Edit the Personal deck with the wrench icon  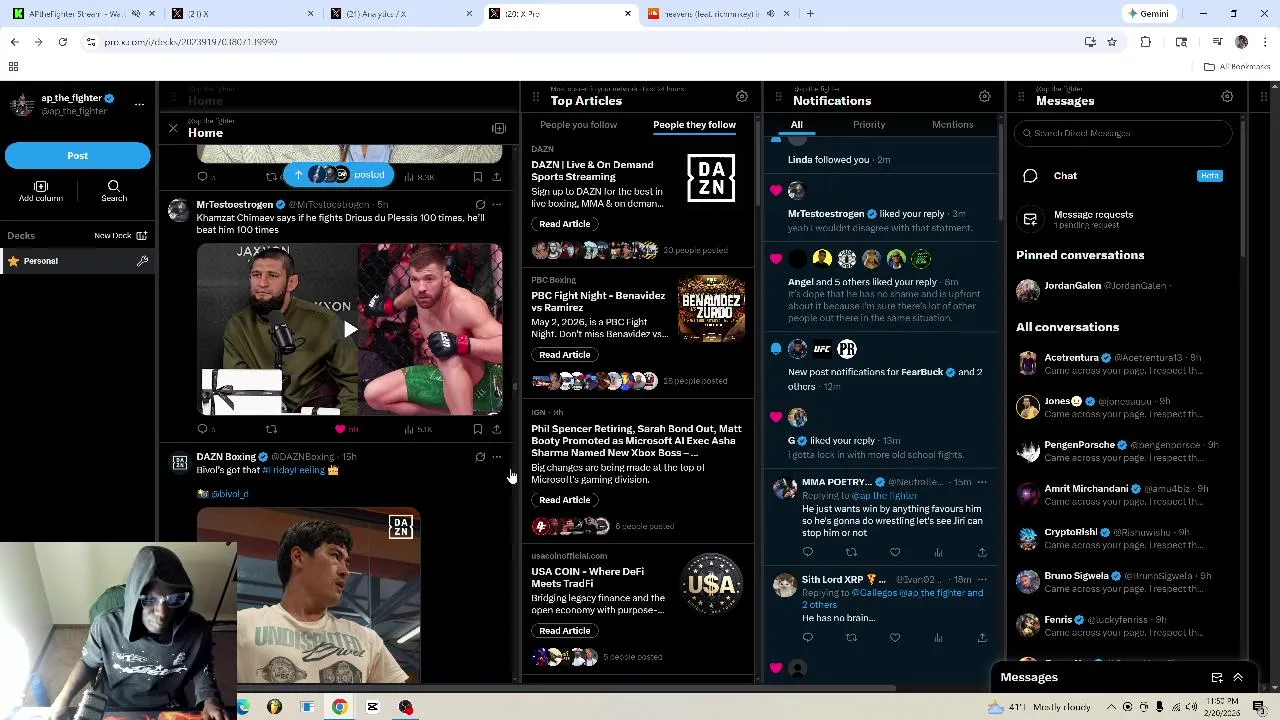click(x=142, y=261)
